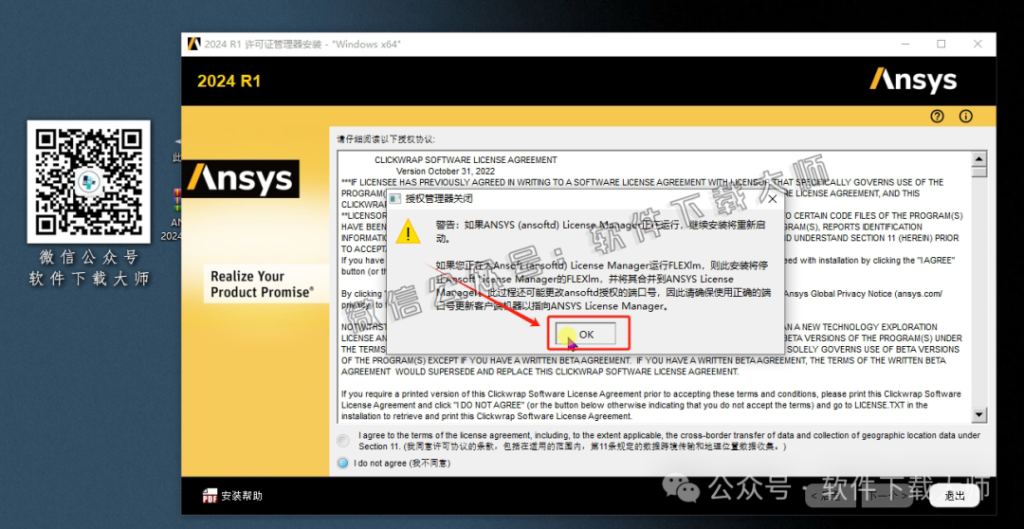The height and width of the screenshot is (529, 1024).
Task: Click the license agreement scrollbar thumb
Action: click(979, 172)
